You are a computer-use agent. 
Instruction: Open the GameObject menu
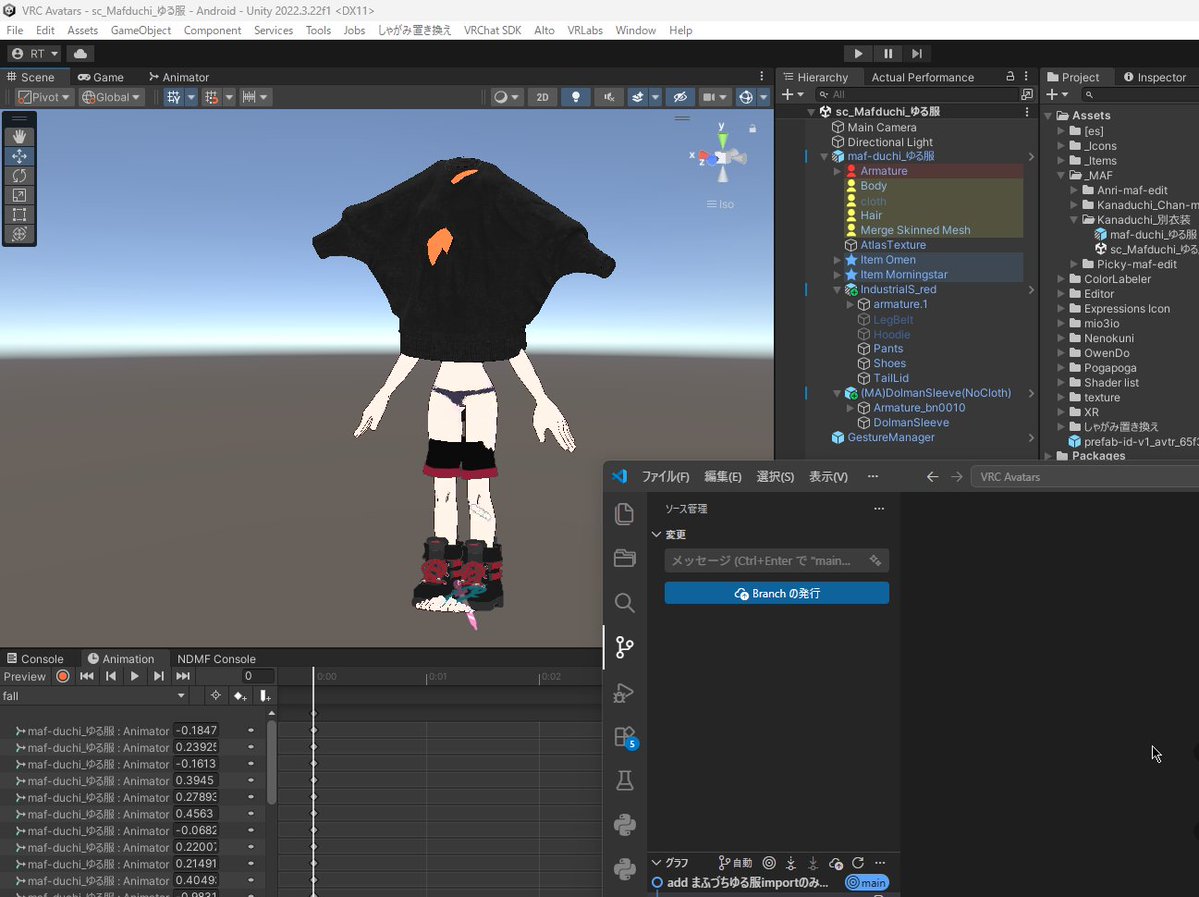pyautogui.click(x=141, y=31)
